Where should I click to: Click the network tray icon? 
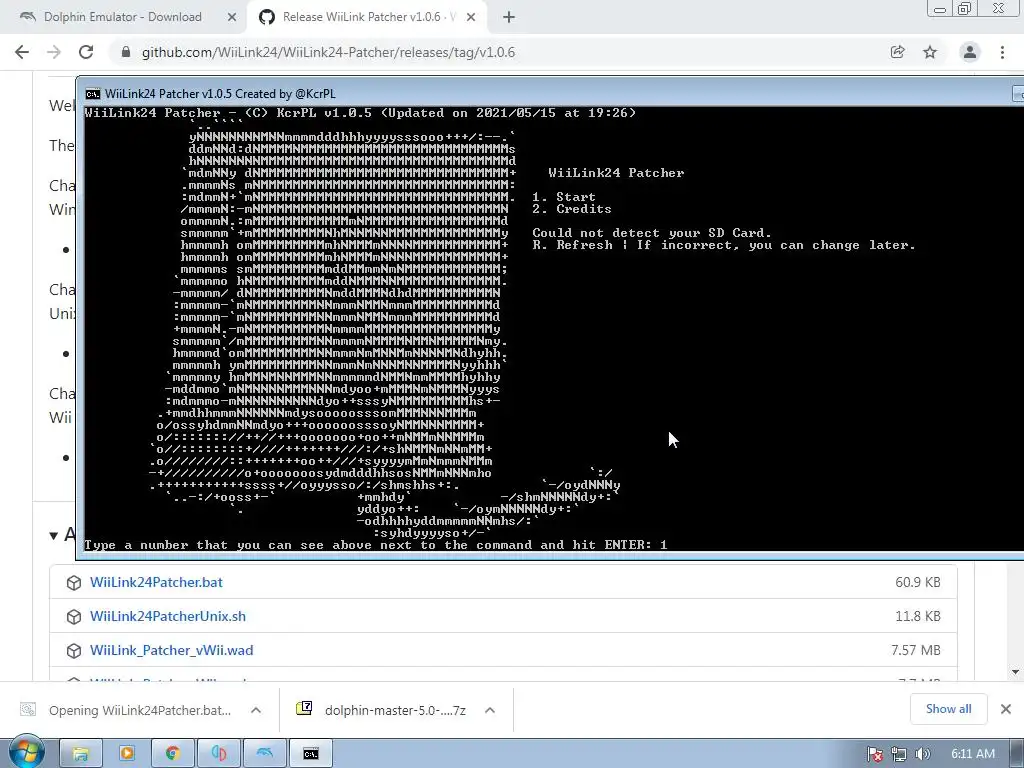point(899,754)
